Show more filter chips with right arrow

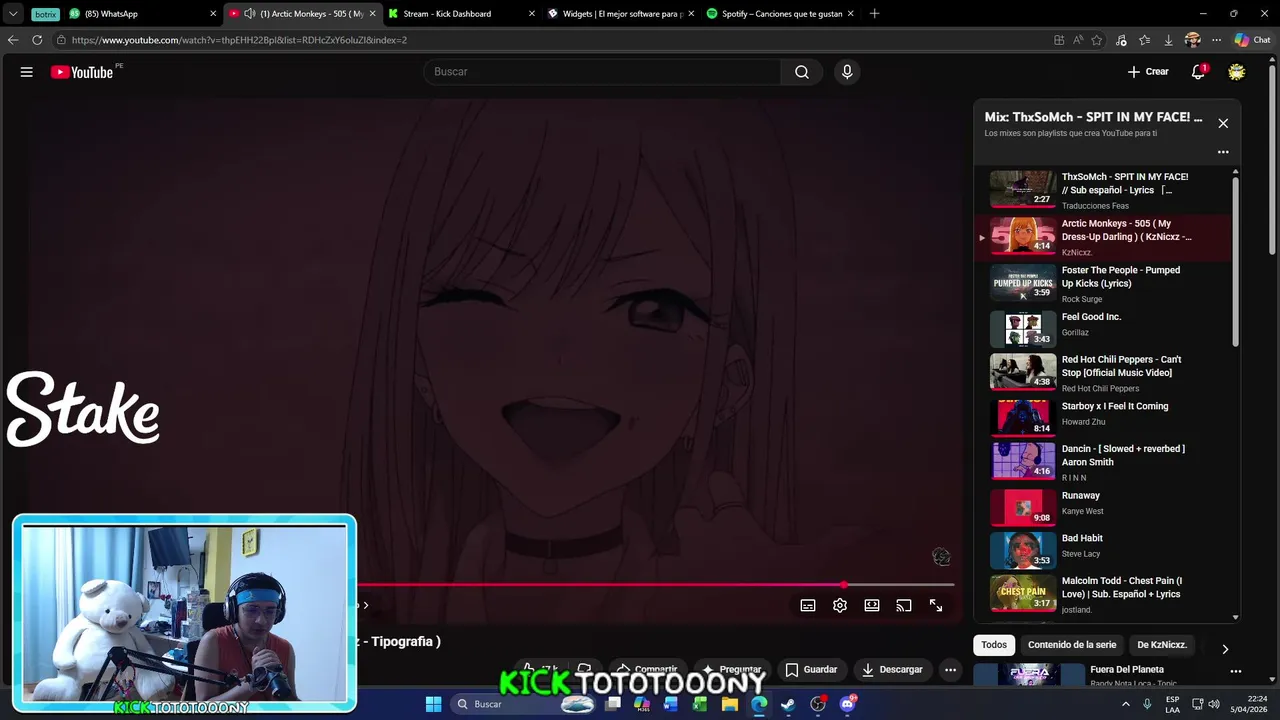(x=1225, y=649)
